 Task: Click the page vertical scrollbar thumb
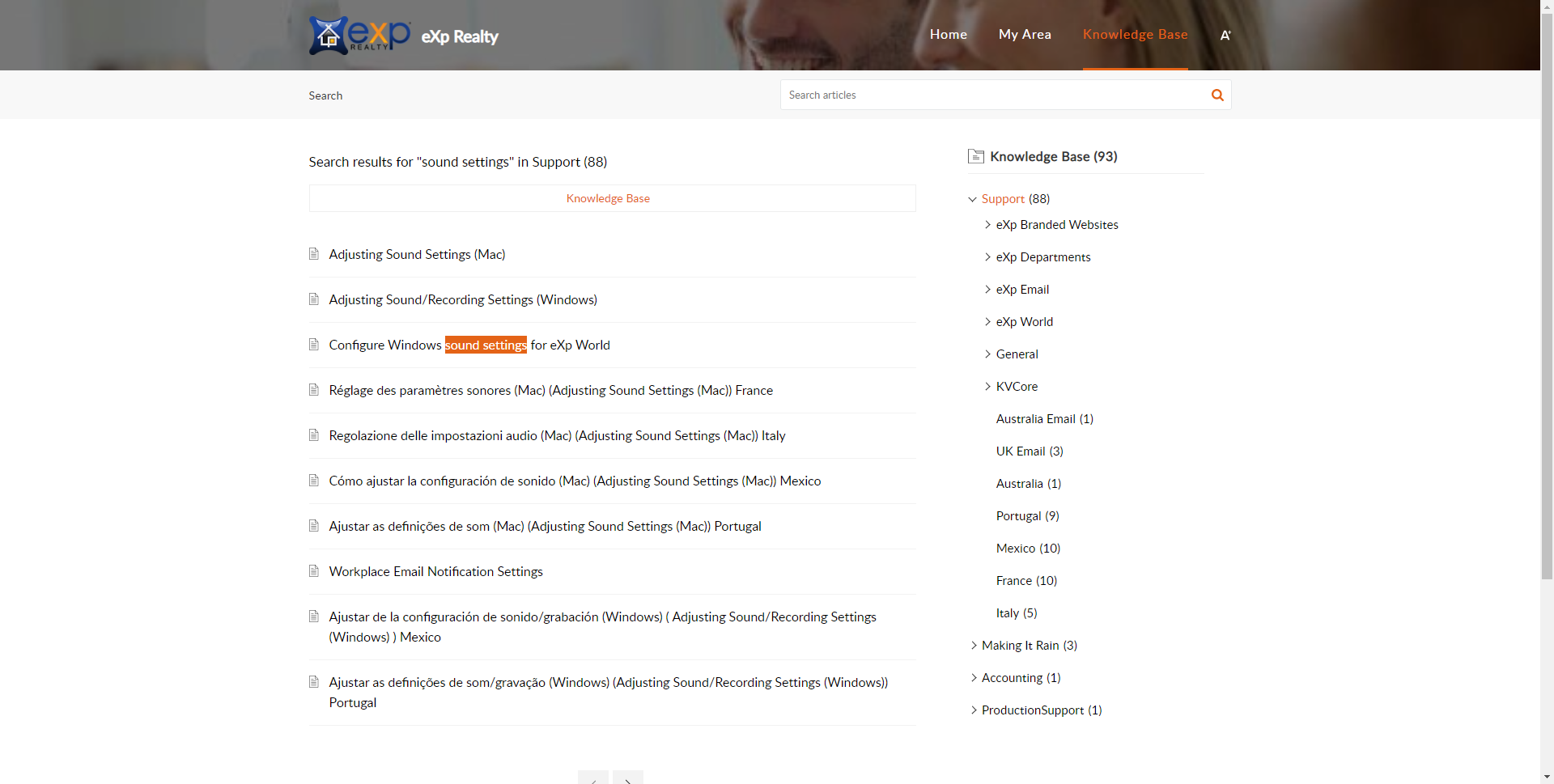click(x=1547, y=295)
